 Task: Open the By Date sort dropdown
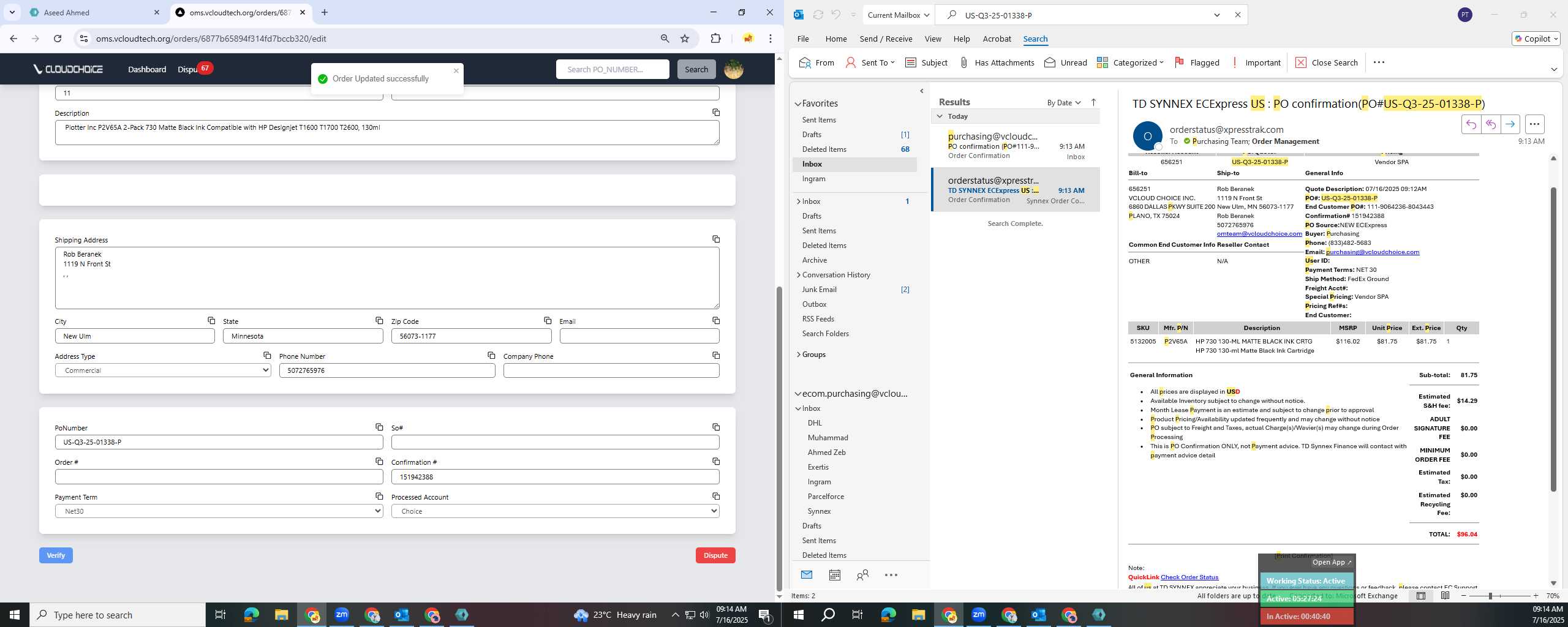pos(1064,103)
